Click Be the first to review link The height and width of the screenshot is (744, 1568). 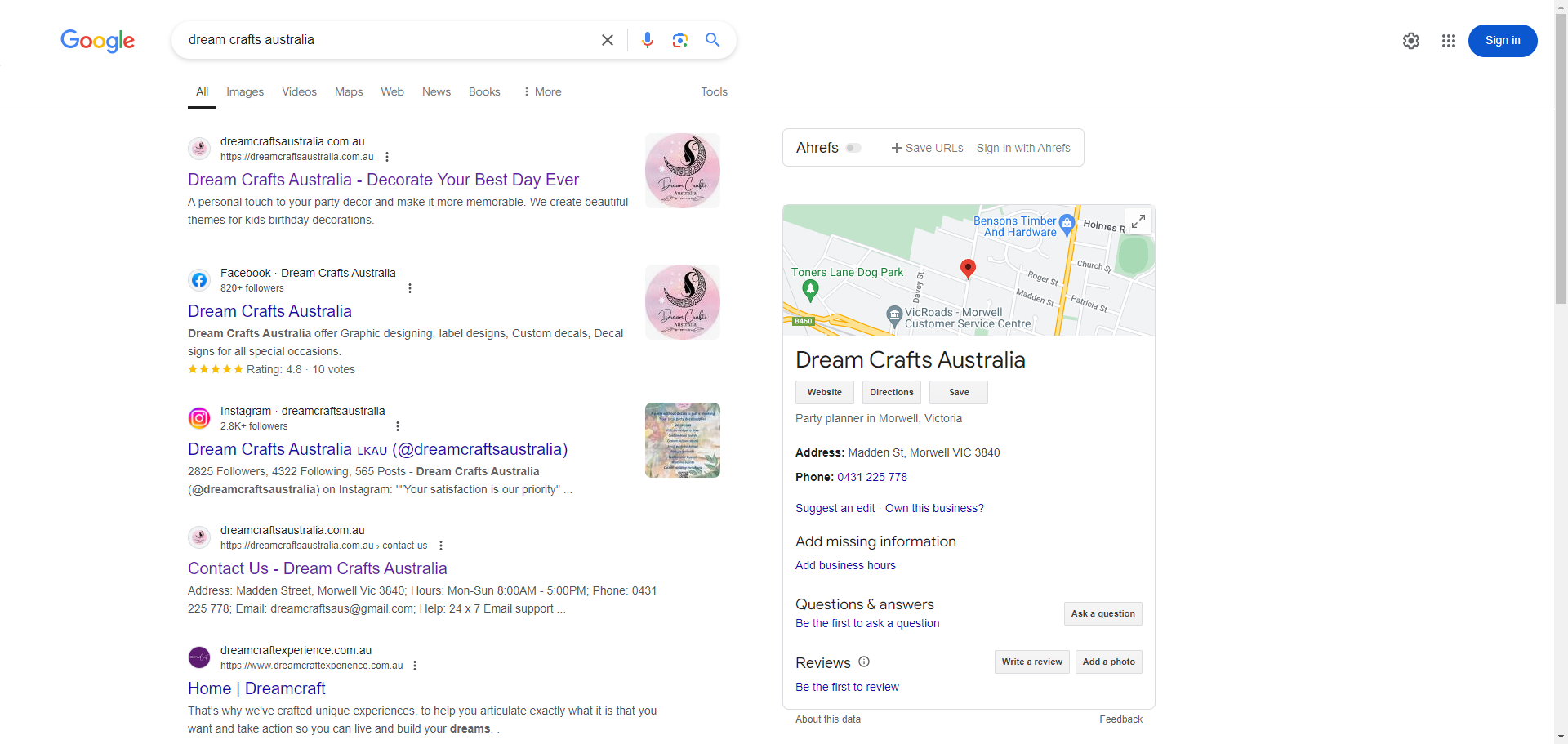tap(847, 687)
